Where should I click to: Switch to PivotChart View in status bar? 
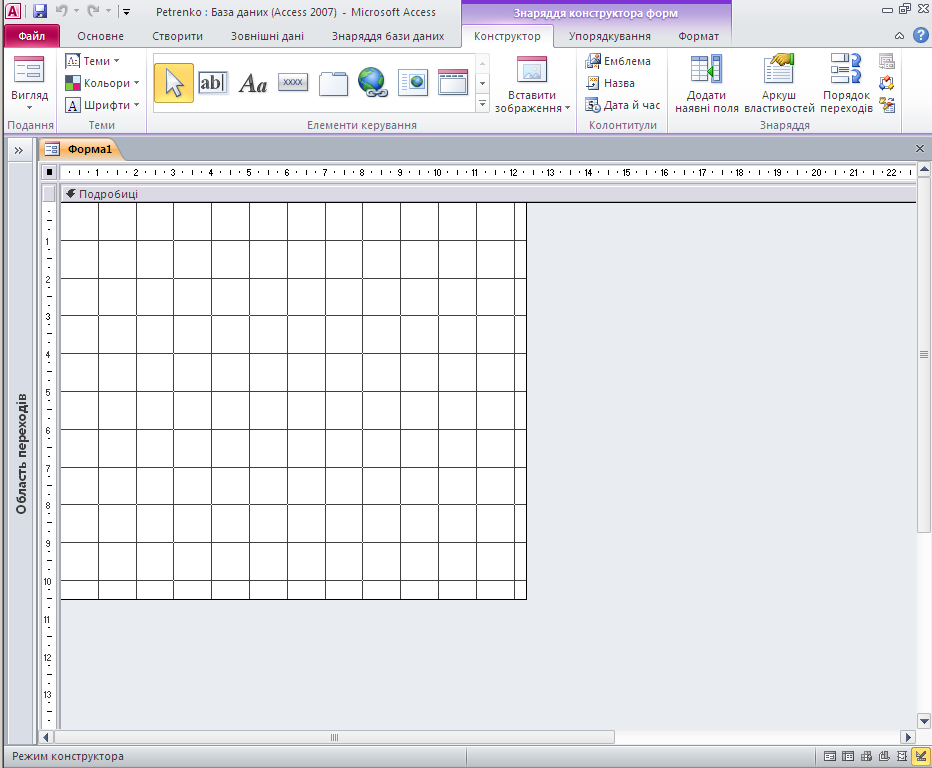[884, 756]
